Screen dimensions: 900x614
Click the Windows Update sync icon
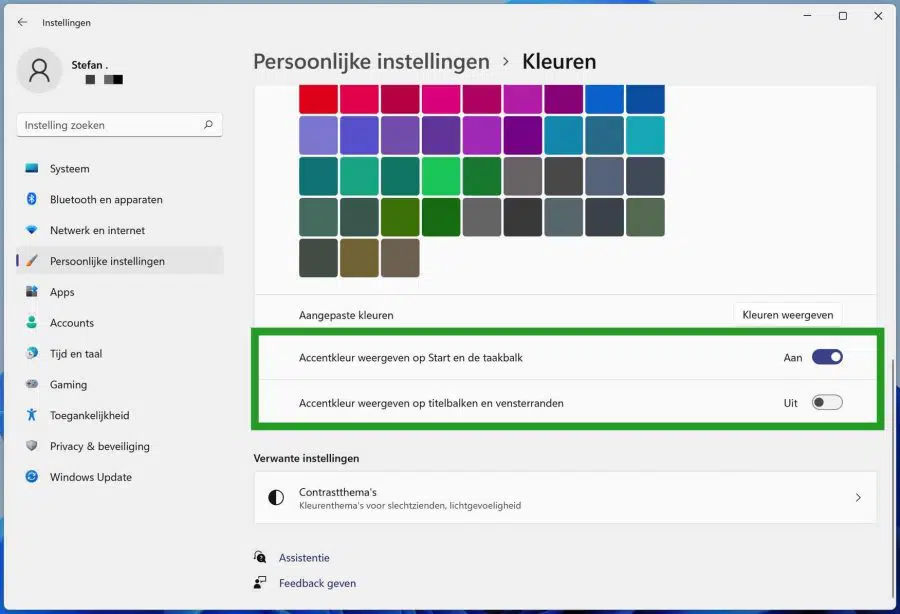pyautogui.click(x=32, y=476)
